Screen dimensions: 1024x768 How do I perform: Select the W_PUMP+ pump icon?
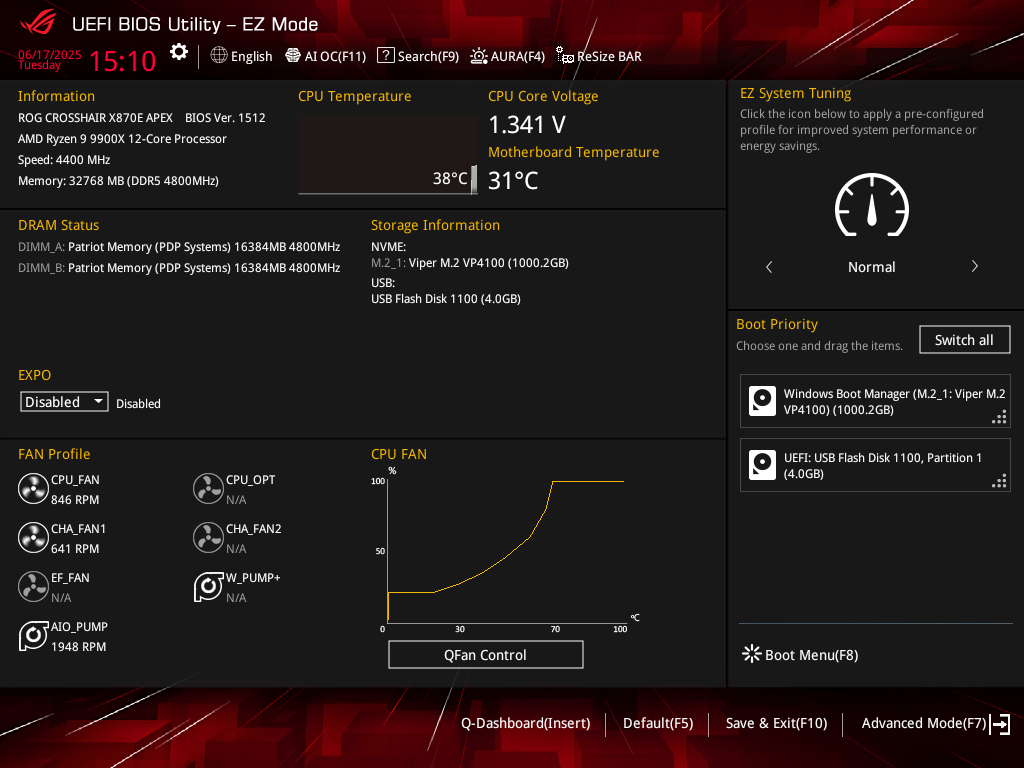[208, 587]
